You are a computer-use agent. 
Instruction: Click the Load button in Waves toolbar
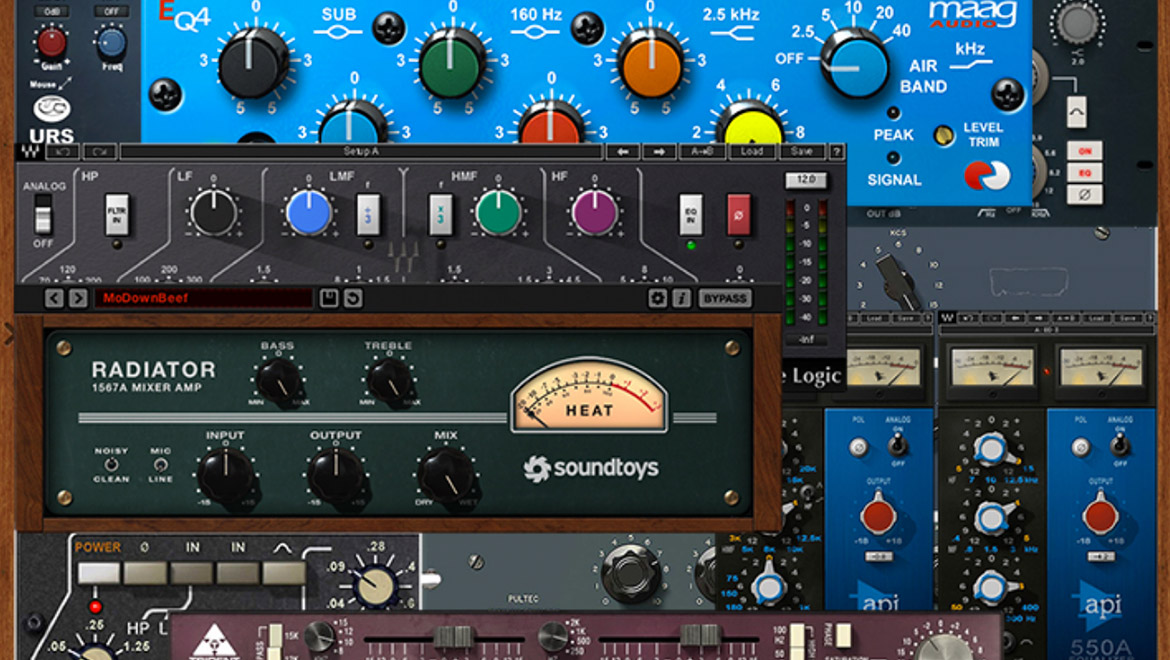point(752,152)
